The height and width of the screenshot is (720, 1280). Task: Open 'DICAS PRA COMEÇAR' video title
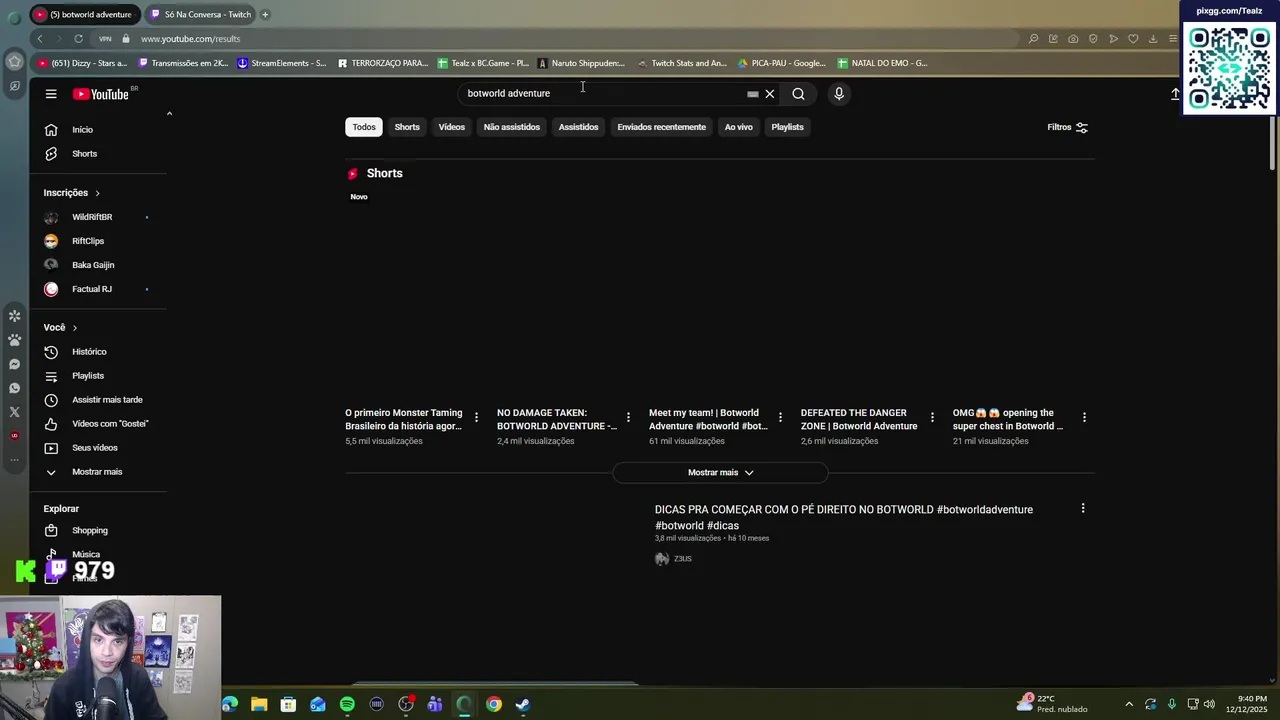(844, 517)
